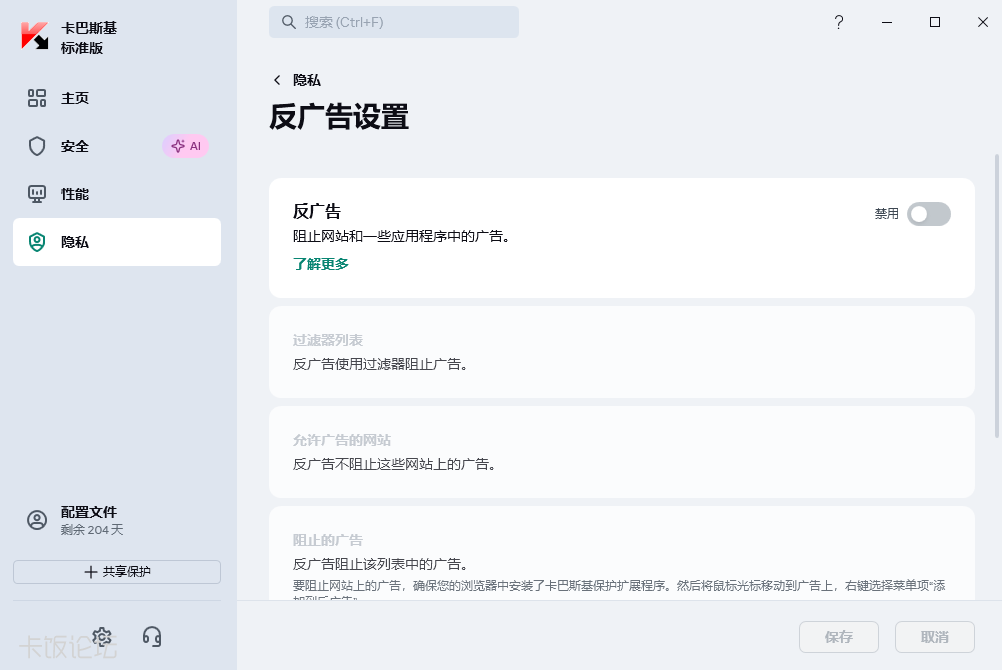Go back using the arrow beside 隐私
Viewport: 1002px width, 670px height.
277,80
